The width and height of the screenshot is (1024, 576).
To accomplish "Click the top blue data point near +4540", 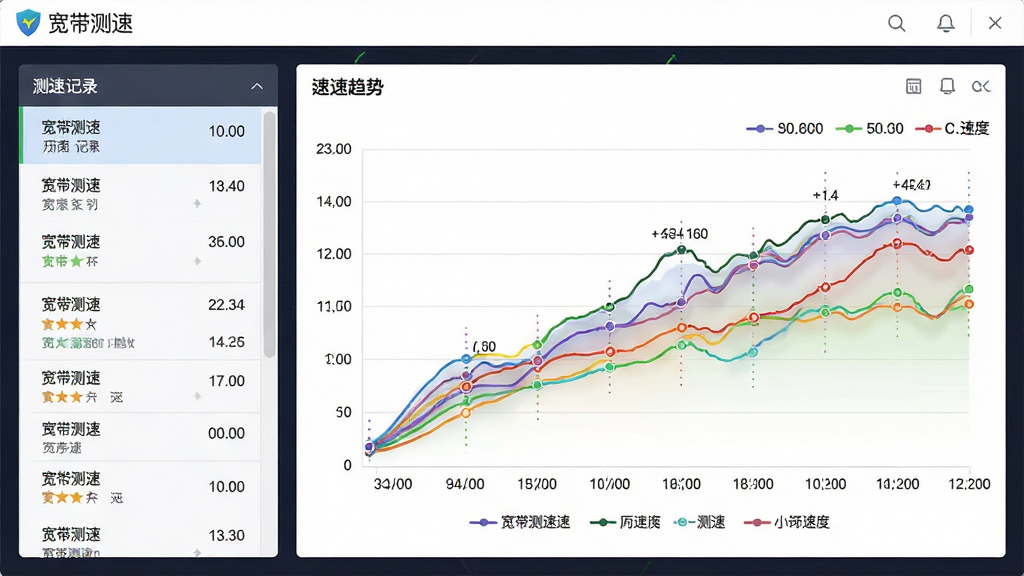I will point(897,201).
